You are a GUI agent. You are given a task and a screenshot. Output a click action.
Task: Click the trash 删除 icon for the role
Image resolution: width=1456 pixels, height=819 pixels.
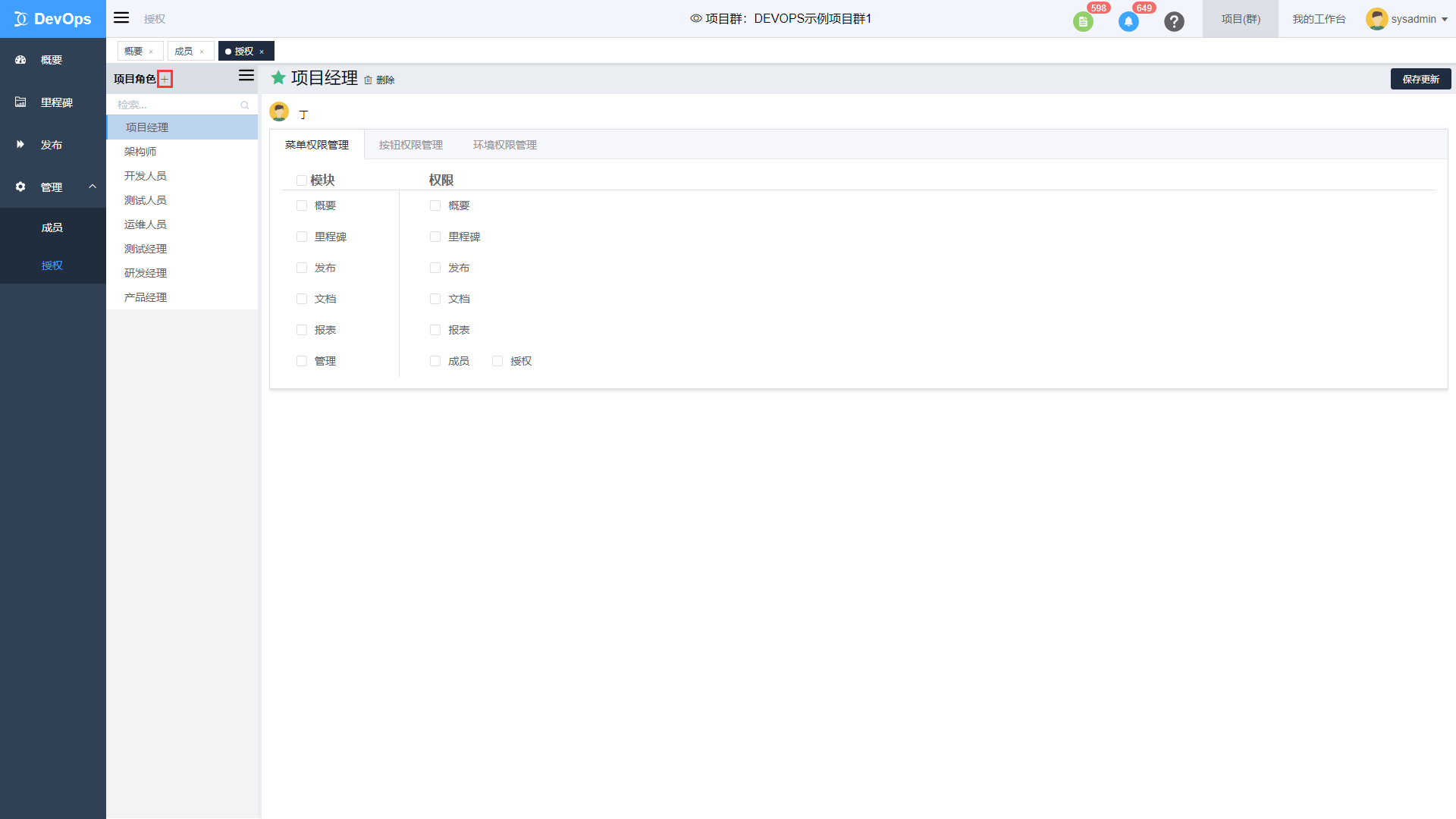pyautogui.click(x=368, y=80)
